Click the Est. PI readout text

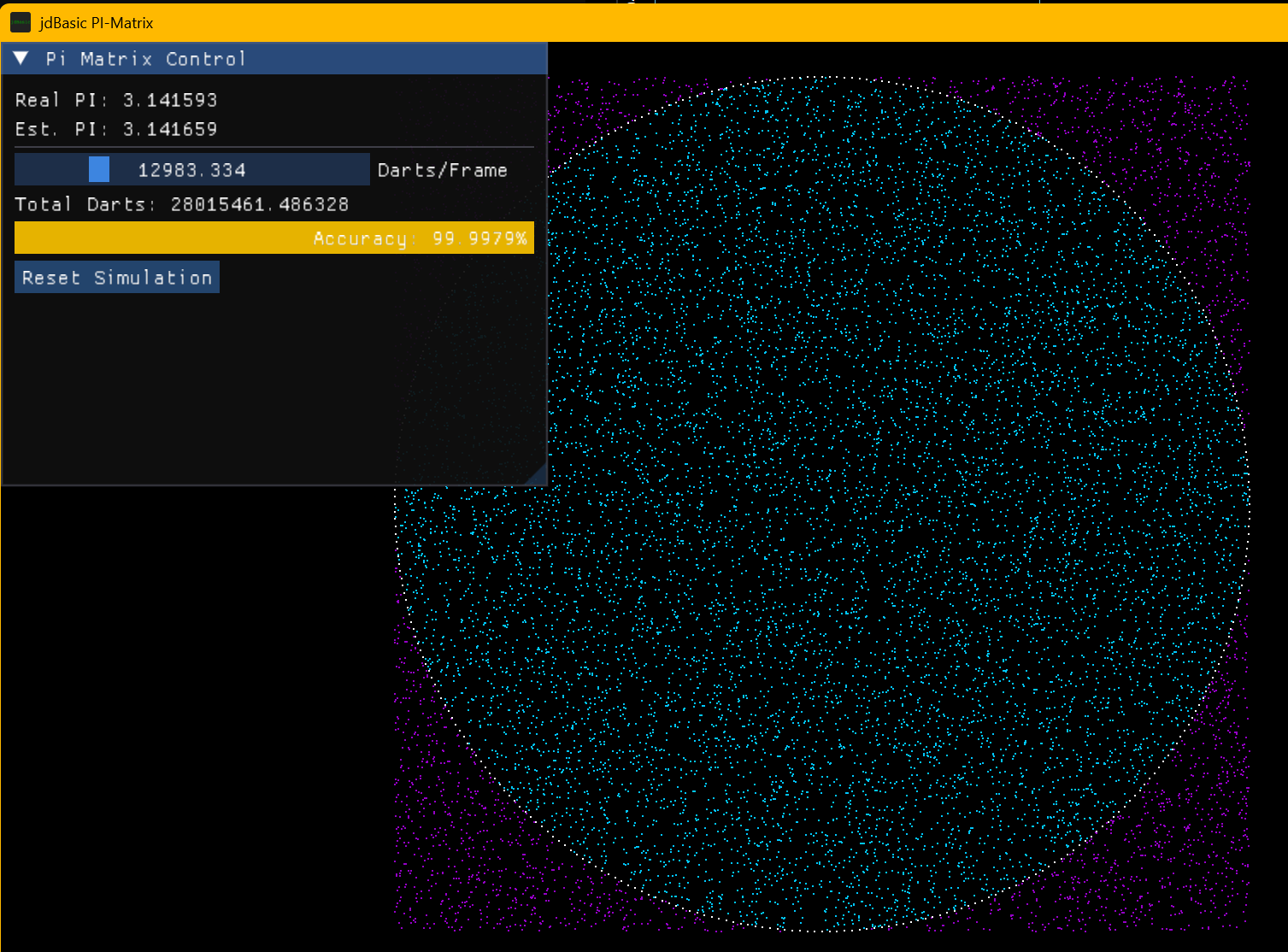click(x=116, y=128)
